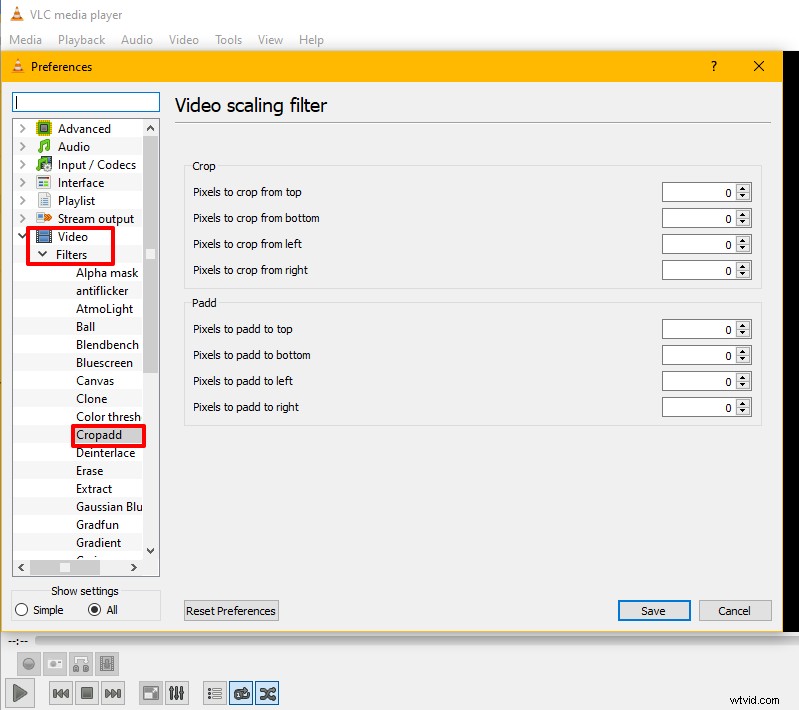This screenshot has height=710, width=799.
Task: Click the Next media button
Action: tap(113, 693)
